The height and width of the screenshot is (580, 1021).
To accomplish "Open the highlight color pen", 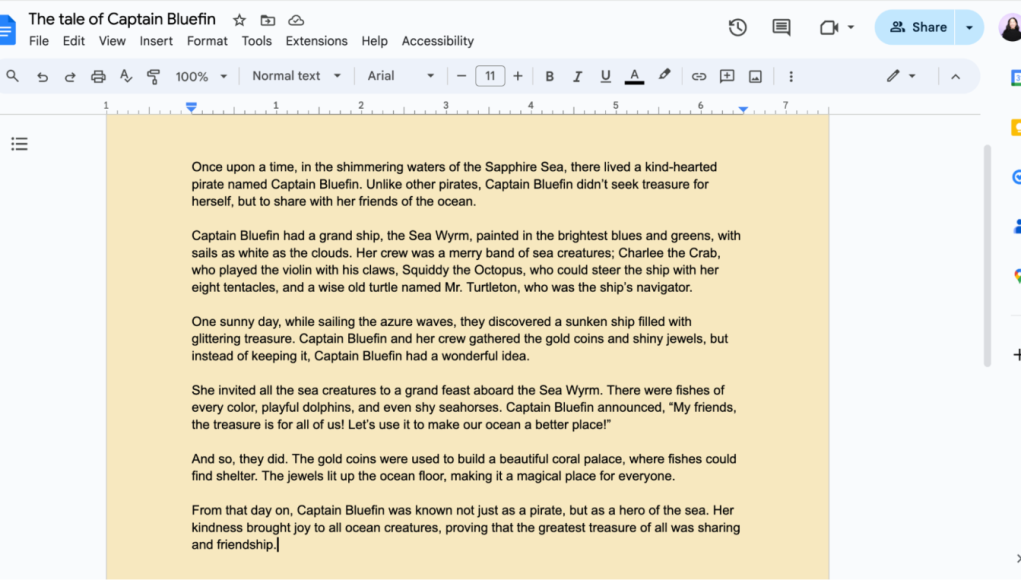I will 664,76.
